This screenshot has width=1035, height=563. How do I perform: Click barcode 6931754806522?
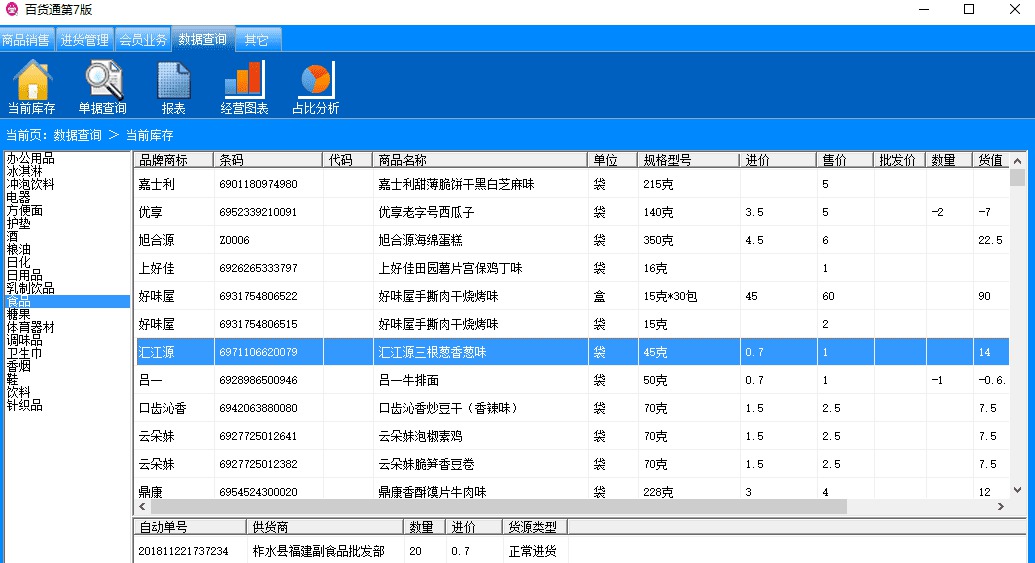tap(258, 296)
